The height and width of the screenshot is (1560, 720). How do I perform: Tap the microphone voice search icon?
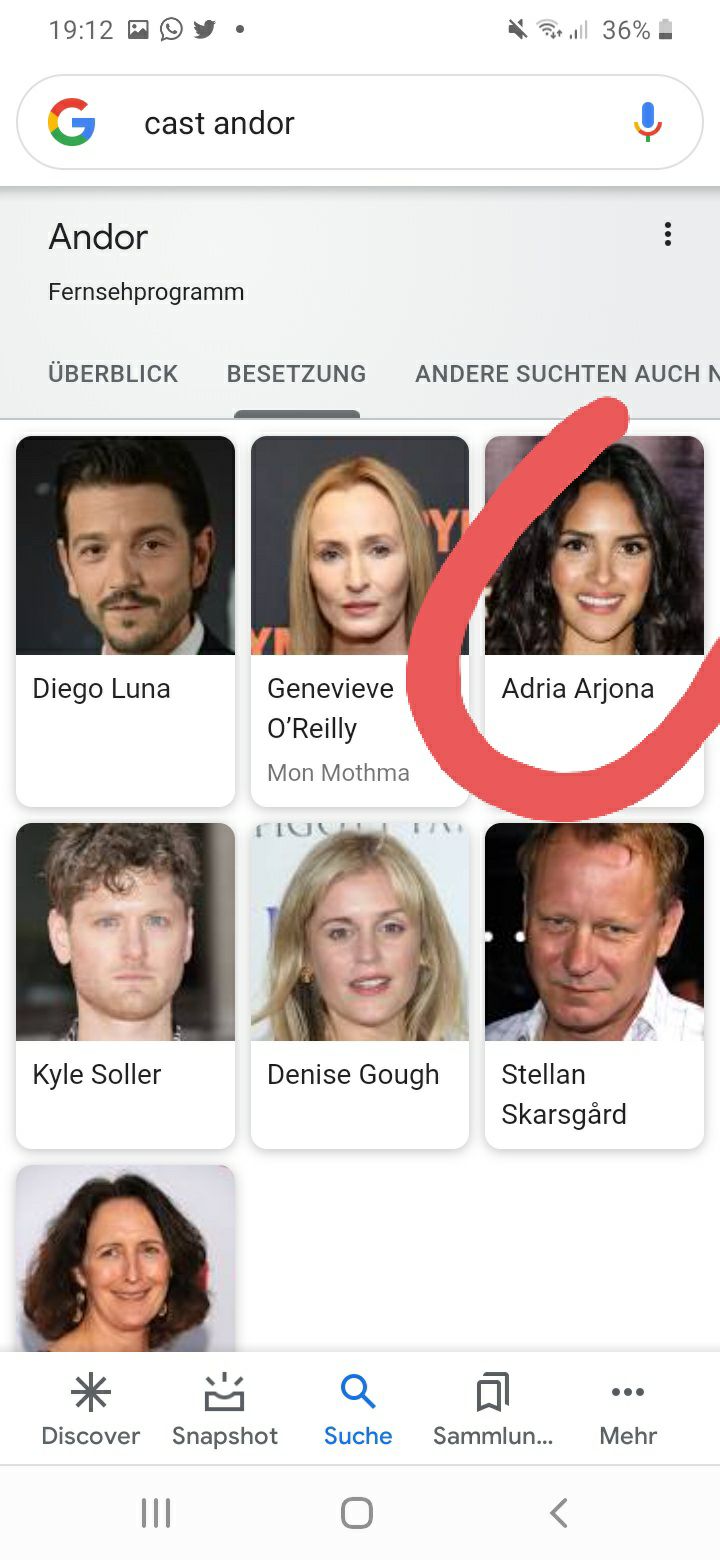(648, 122)
